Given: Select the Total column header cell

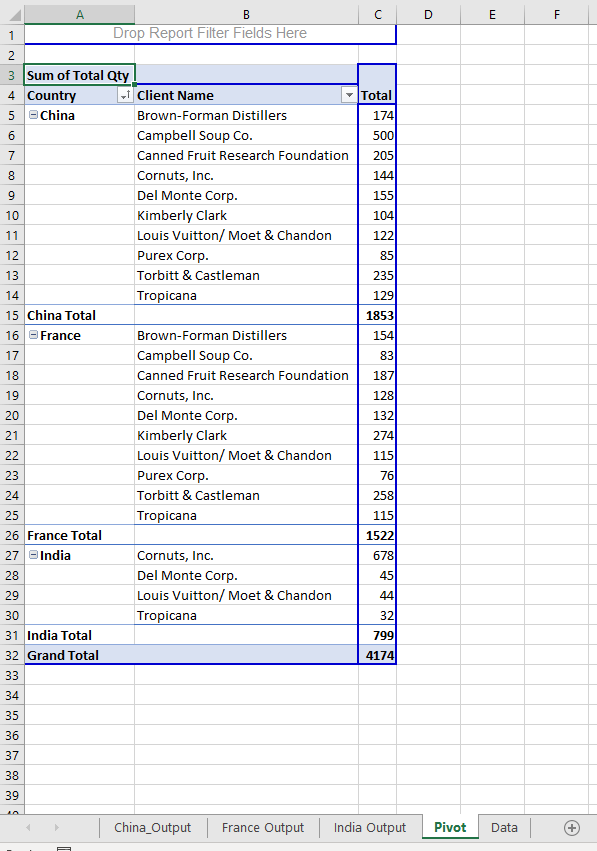Looking at the screenshot, I should coord(377,96).
